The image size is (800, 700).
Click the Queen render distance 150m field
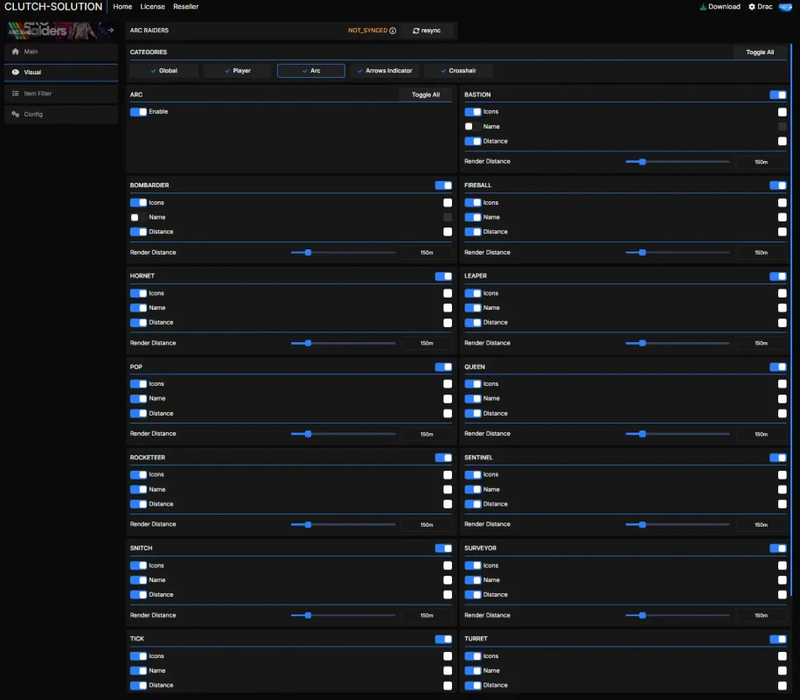(761, 434)
